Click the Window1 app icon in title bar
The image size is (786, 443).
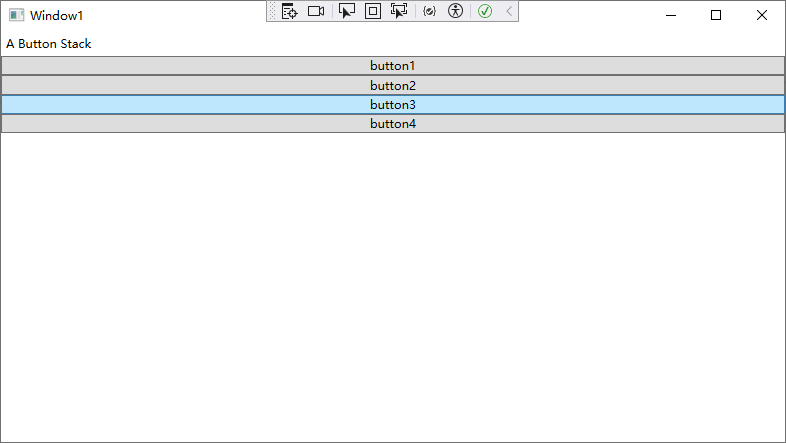point(16,15)
